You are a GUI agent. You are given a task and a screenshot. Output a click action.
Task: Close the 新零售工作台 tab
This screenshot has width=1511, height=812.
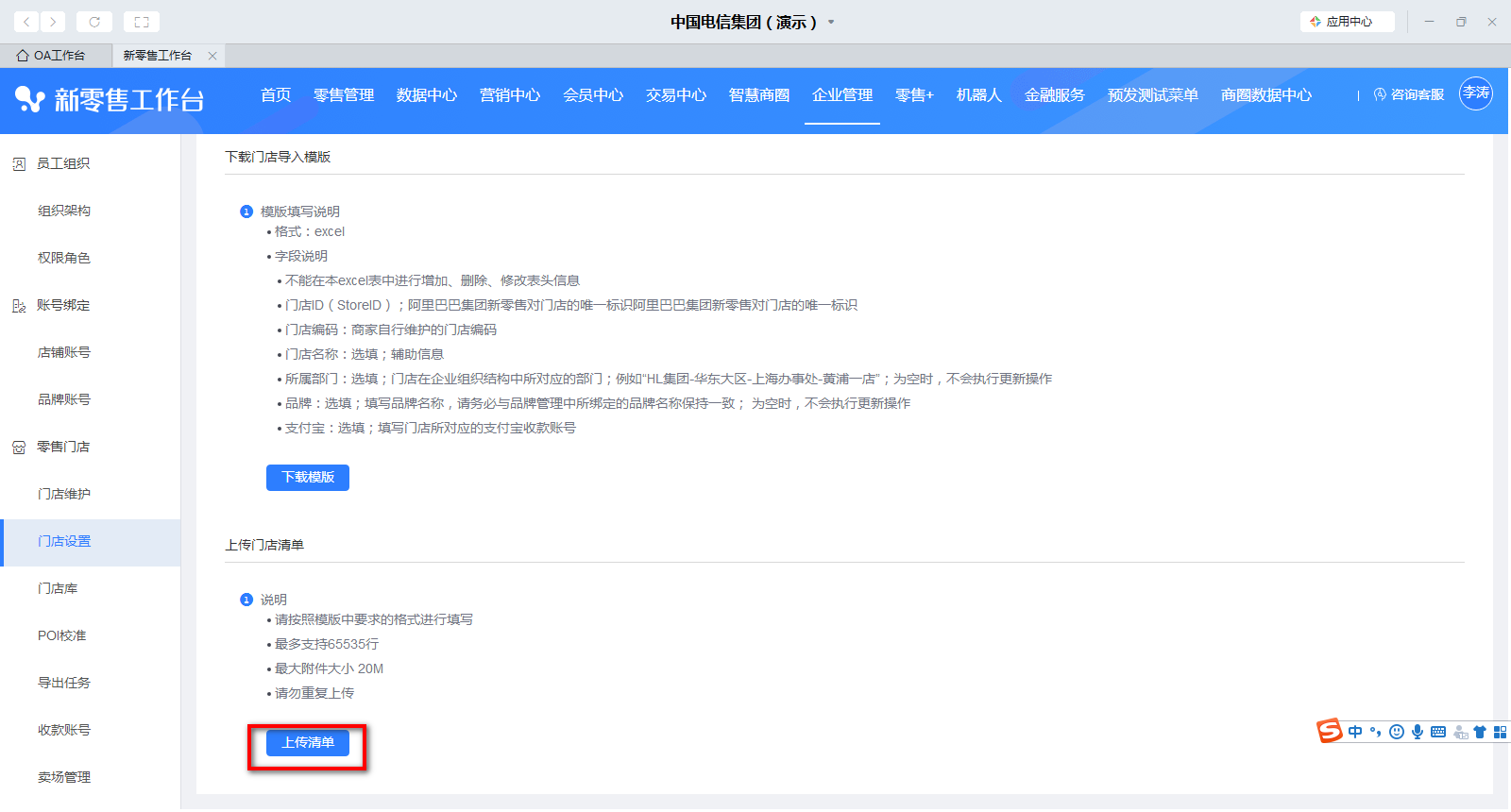tap(212, 56)
